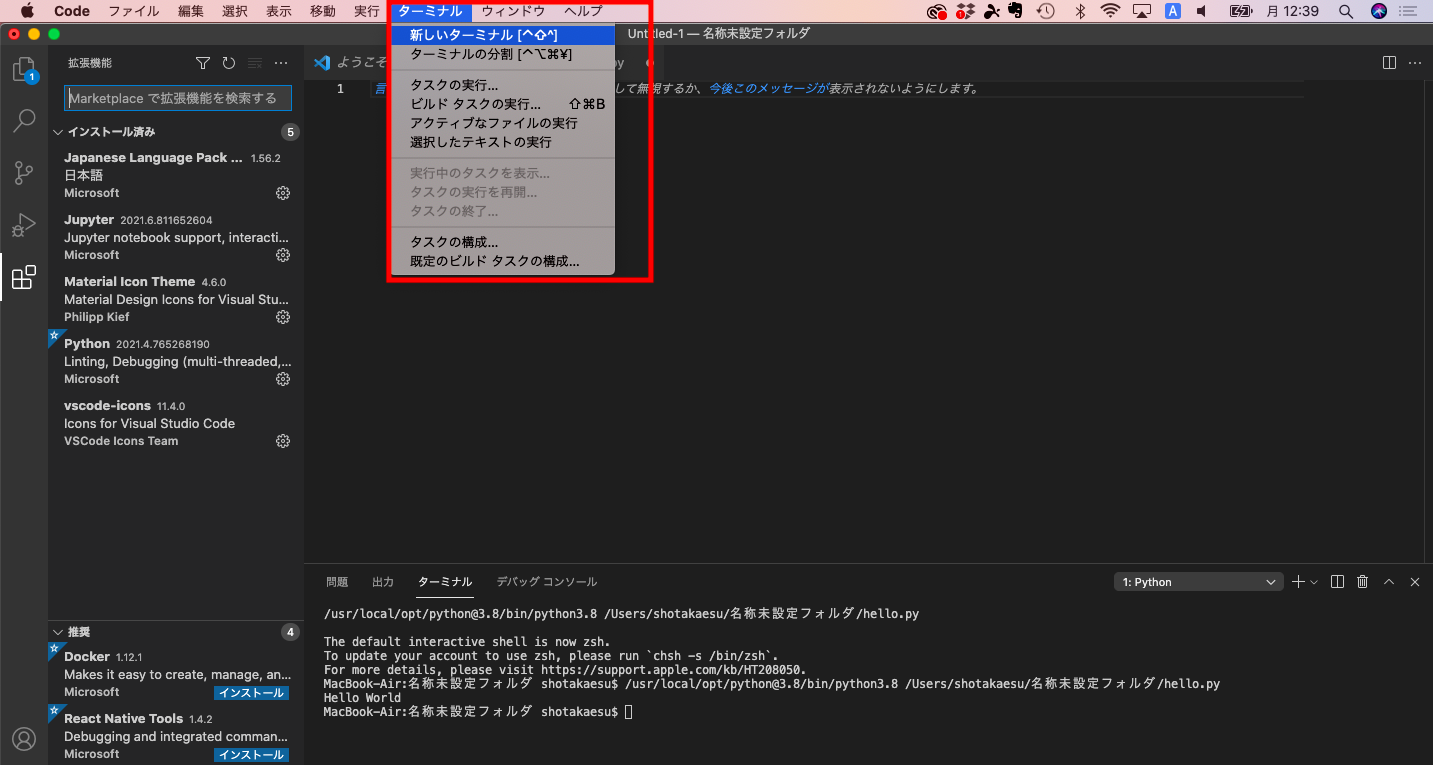The width and height of the screenshot is (1433, 765).
Task: Select タスクの実行... menu entry
Action: coord(502,85)
